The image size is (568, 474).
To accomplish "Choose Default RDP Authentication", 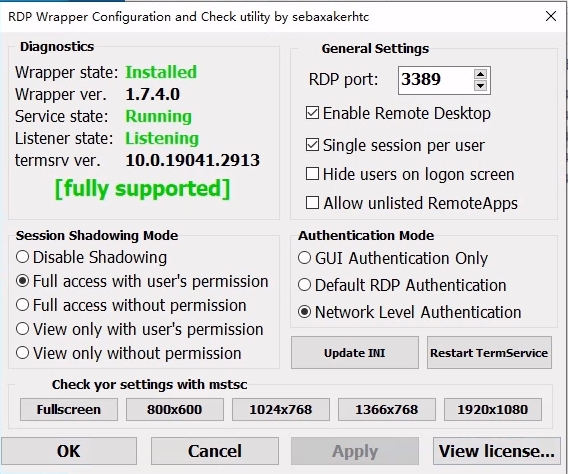I will [304, 285].
